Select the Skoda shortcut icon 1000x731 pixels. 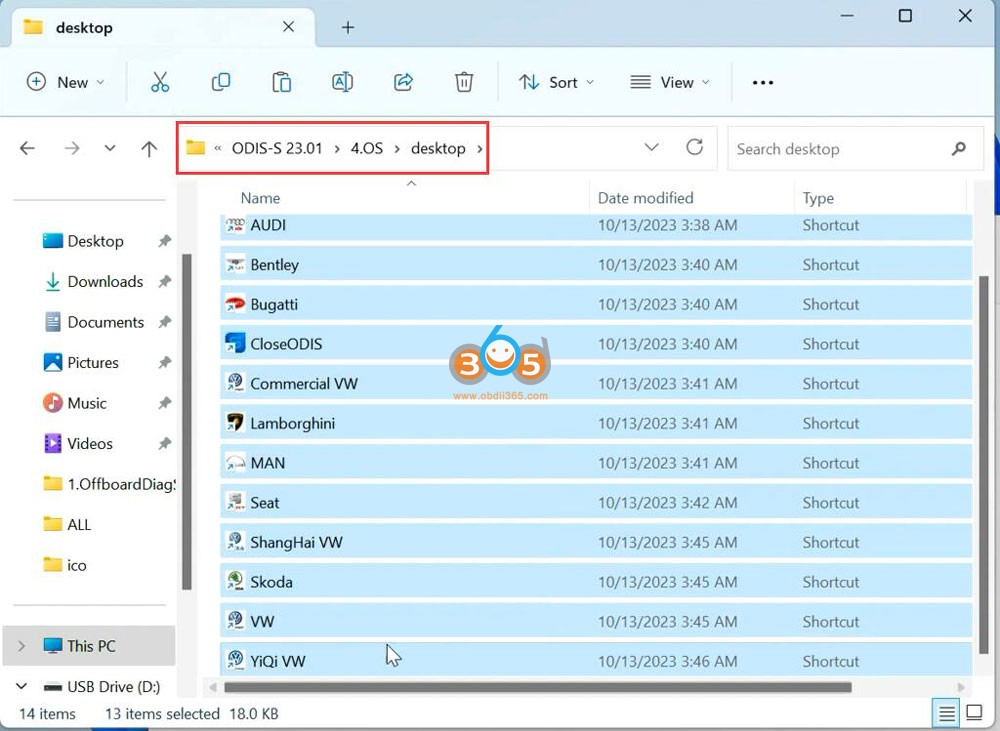click(235, 582)
